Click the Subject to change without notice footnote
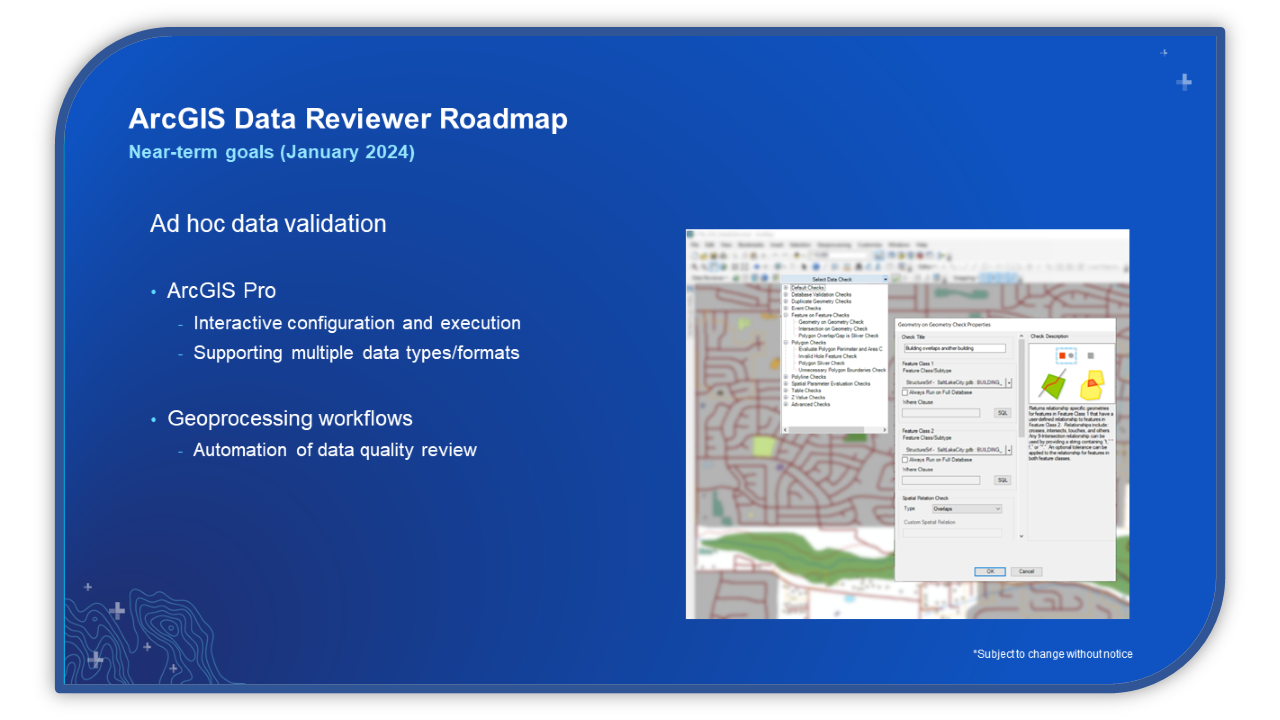The width and height of the screenshot is (1280, 720). pos(1053,654)
